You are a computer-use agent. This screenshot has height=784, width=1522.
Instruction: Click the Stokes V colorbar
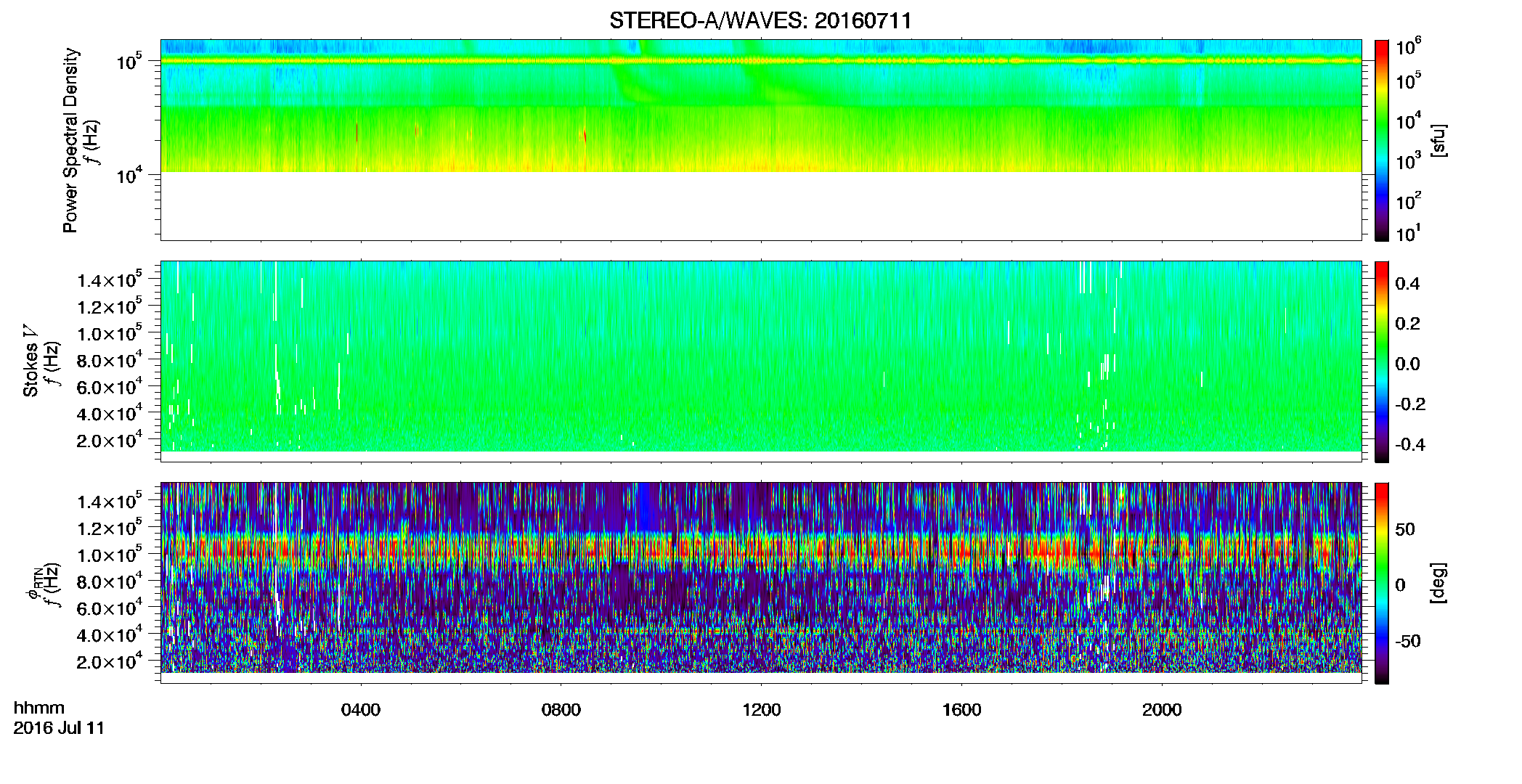tap(1381, 362)
